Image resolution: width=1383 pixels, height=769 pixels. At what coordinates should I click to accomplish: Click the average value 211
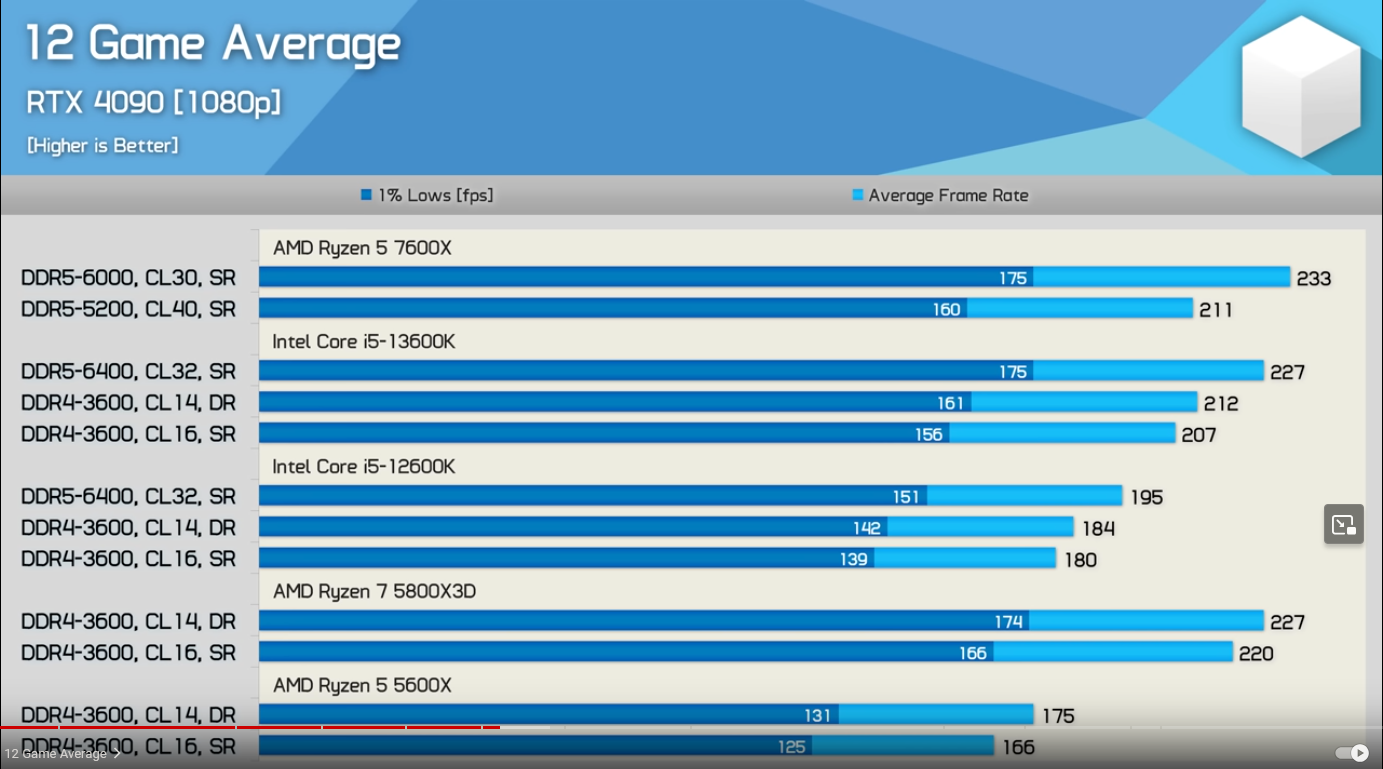pos(1216,310)
